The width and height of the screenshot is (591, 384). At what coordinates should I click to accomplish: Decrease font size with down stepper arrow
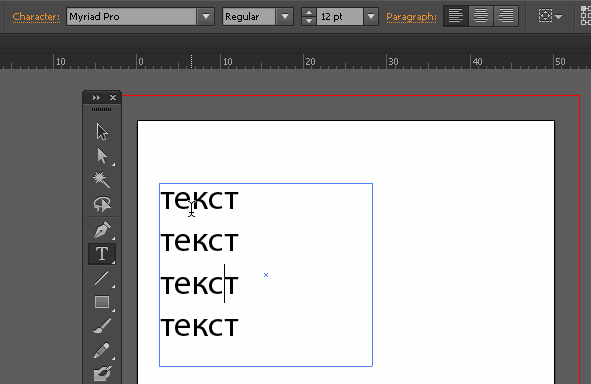point(309,21)
